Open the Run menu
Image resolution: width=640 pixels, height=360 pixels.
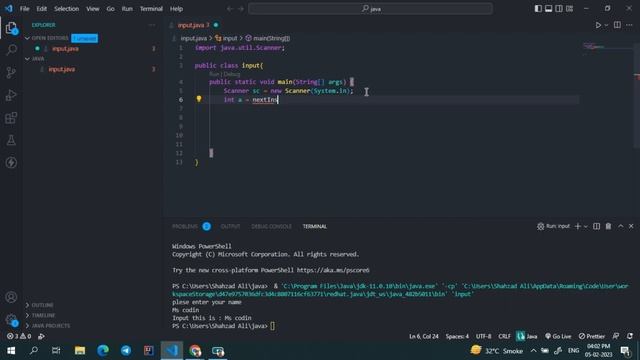127,9
